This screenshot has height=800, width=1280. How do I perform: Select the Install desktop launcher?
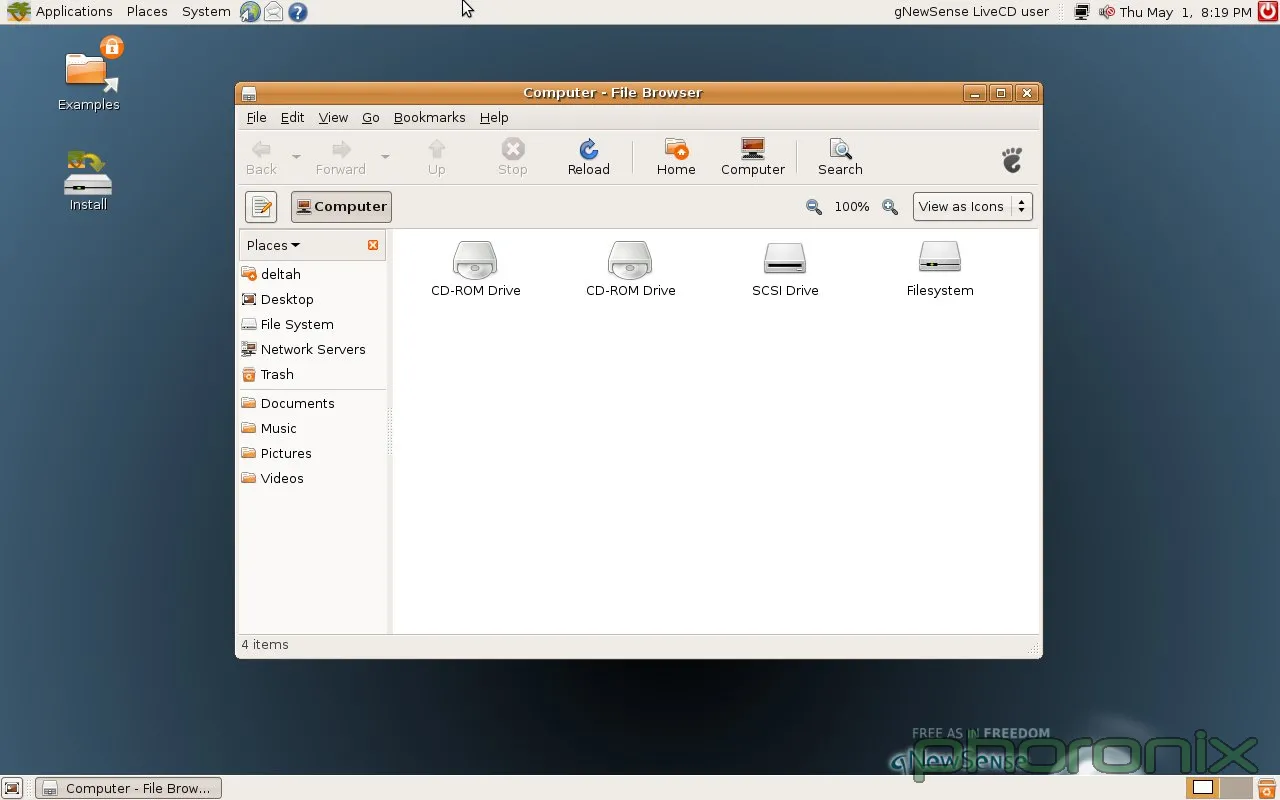click(88, 180)
